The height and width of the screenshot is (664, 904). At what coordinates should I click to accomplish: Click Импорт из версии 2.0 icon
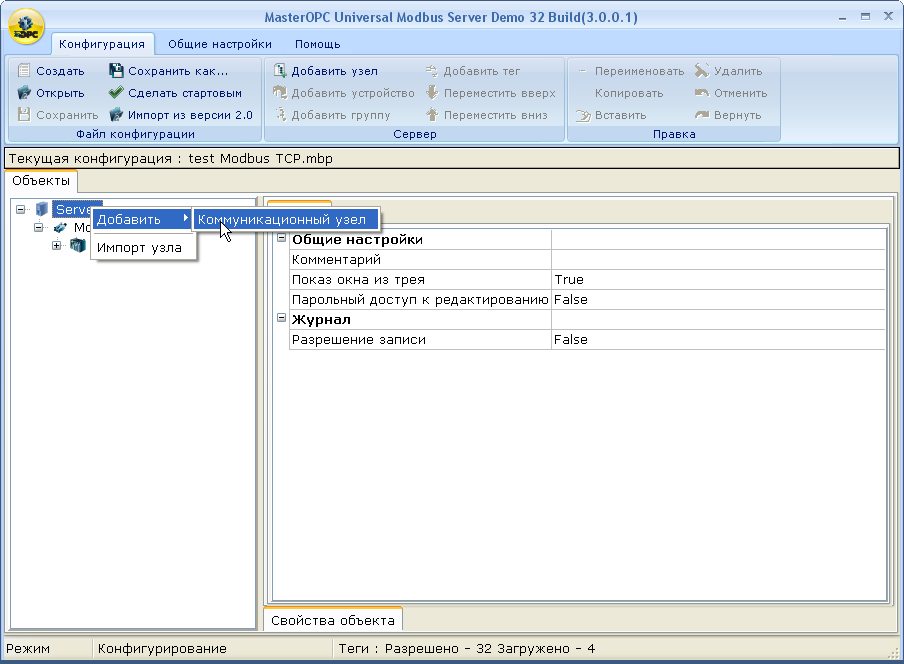pyautogui.click(x=117, y=115)
